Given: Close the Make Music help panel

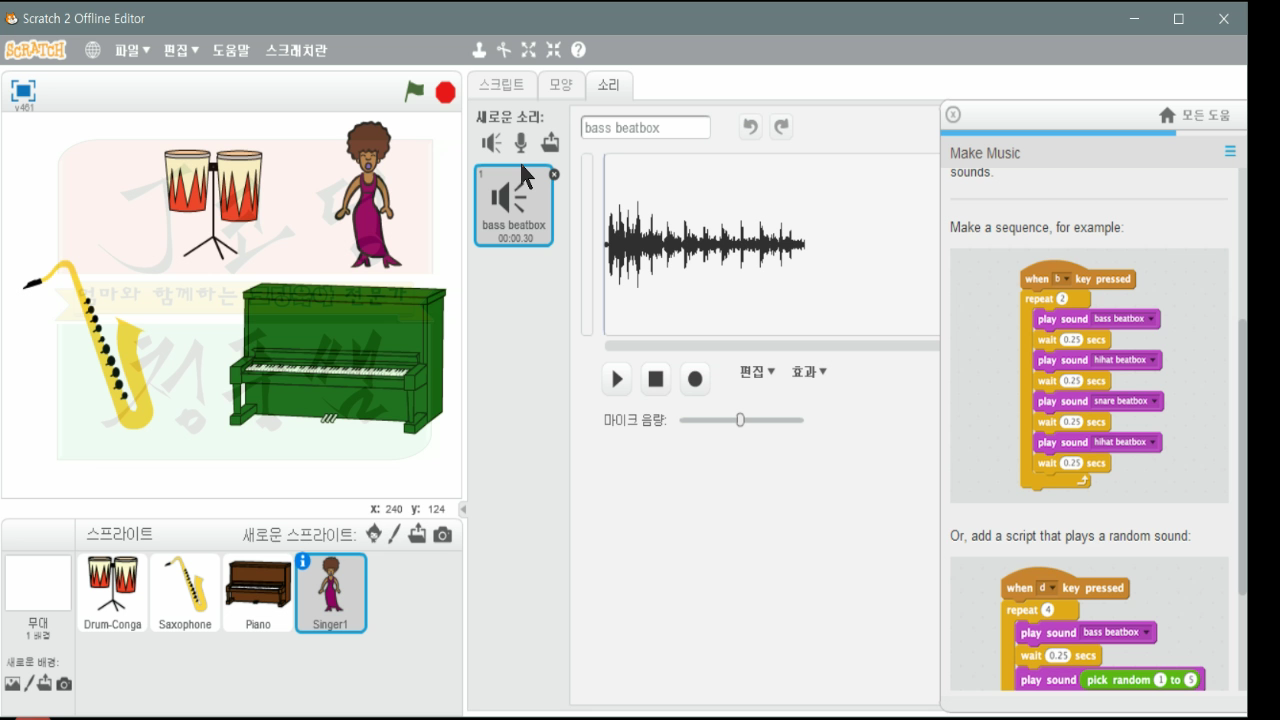Looking at the screenshot, I should click(x=953, y=115).
